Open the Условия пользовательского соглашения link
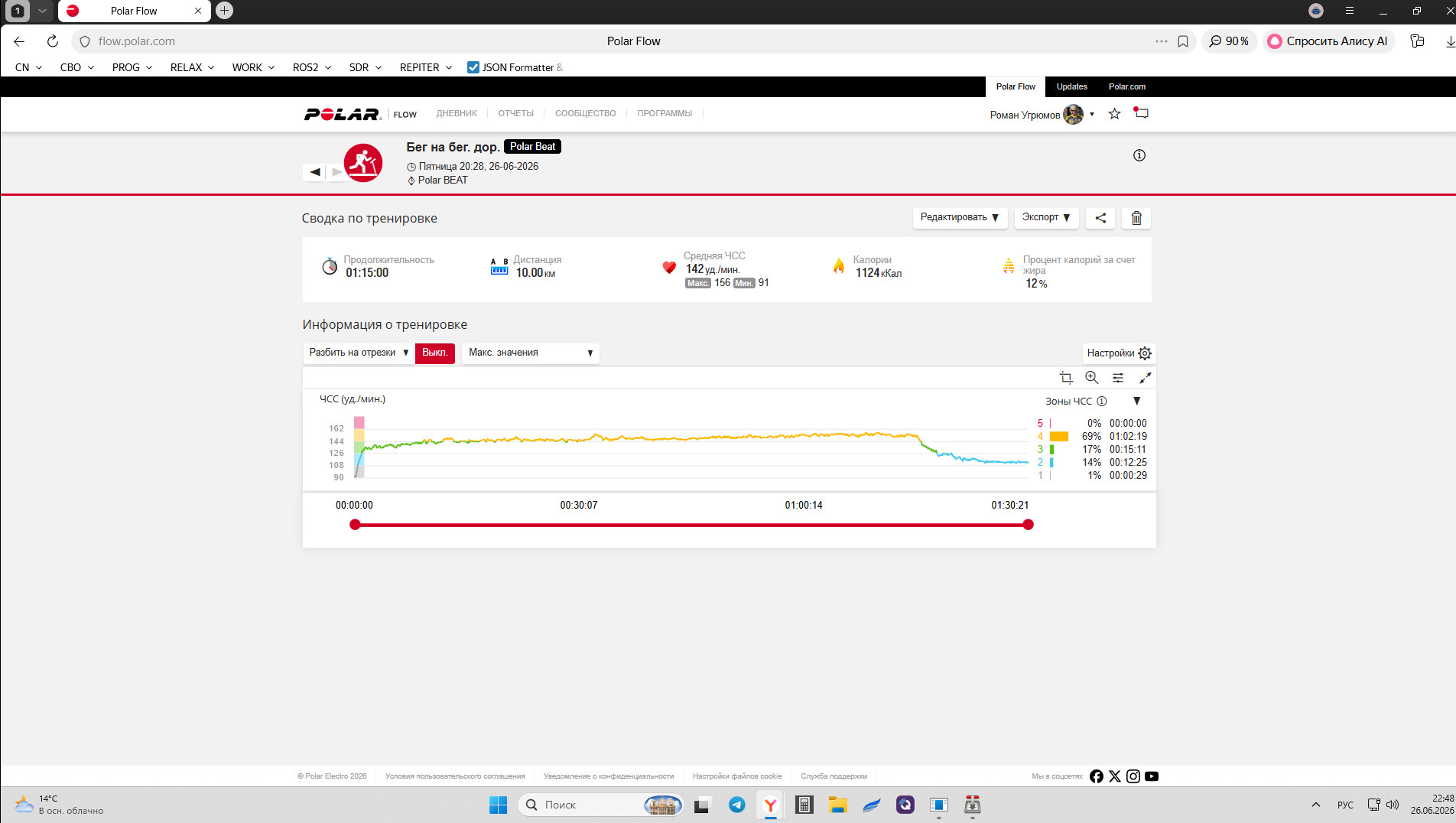This screenshot has width=1456, height=823. (455, 776)
